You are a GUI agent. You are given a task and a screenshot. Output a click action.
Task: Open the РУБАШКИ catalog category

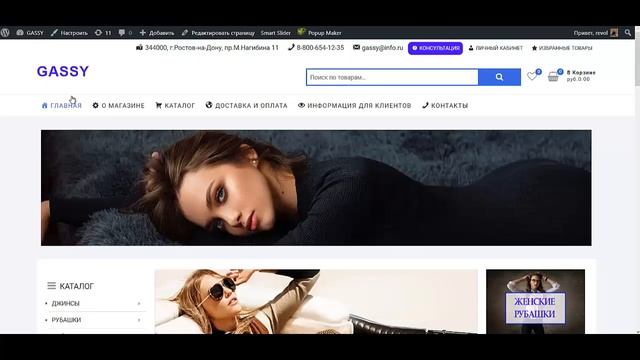click(66, 320)
